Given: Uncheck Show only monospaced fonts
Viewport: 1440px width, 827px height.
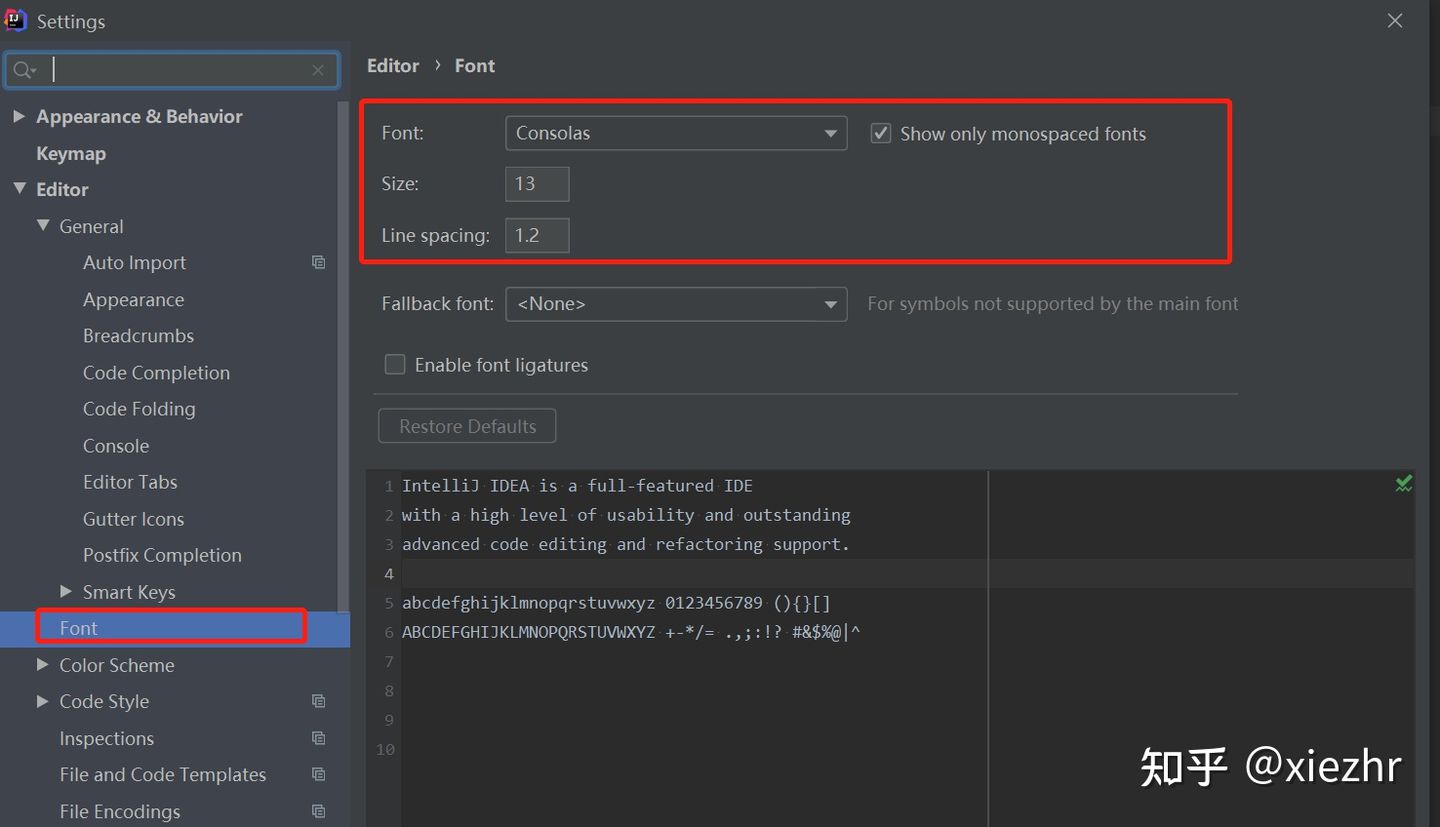Looking at the screenshot, I should tap(880, 132).
